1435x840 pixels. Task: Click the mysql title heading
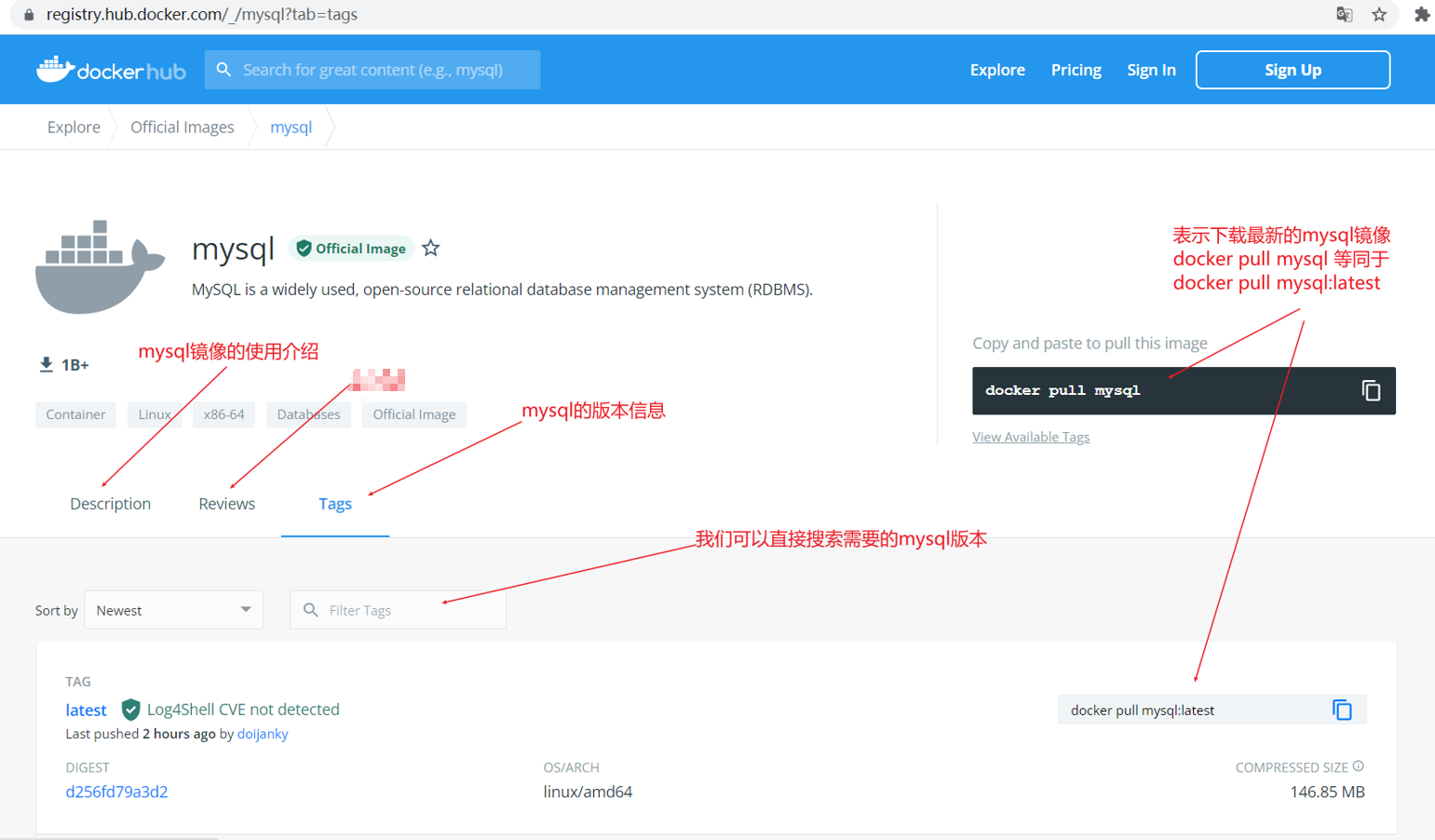pyautogui.click(x=233, y=249)
